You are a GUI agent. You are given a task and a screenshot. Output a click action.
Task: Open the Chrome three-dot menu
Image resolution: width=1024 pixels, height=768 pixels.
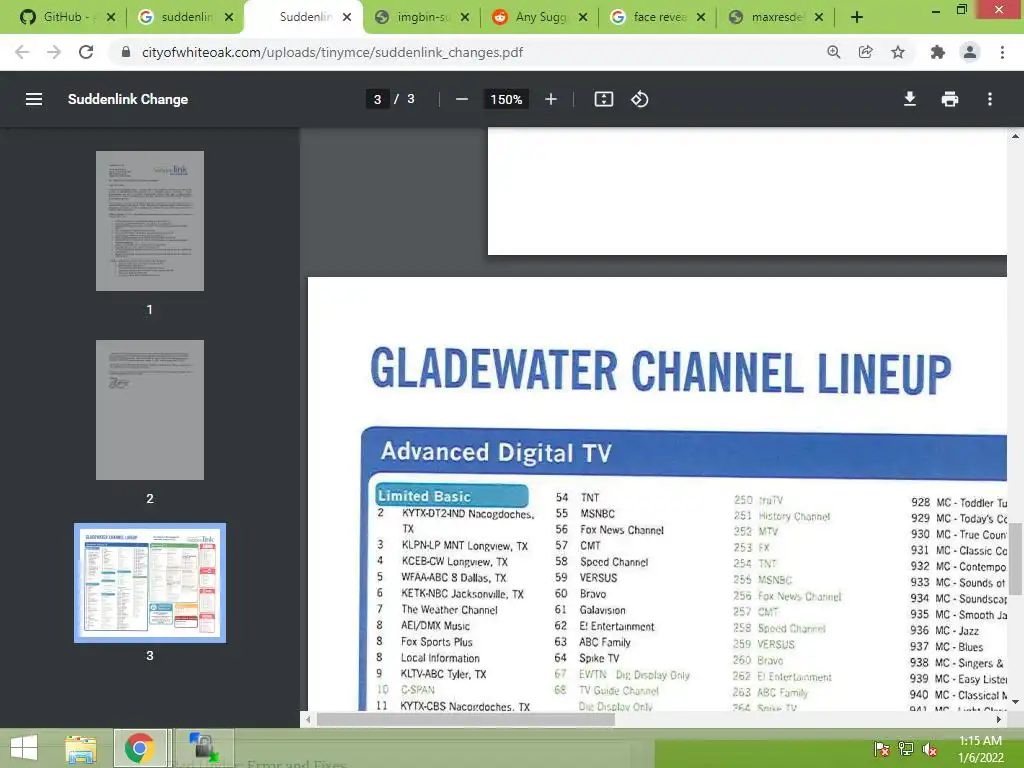pos(1002,52)
